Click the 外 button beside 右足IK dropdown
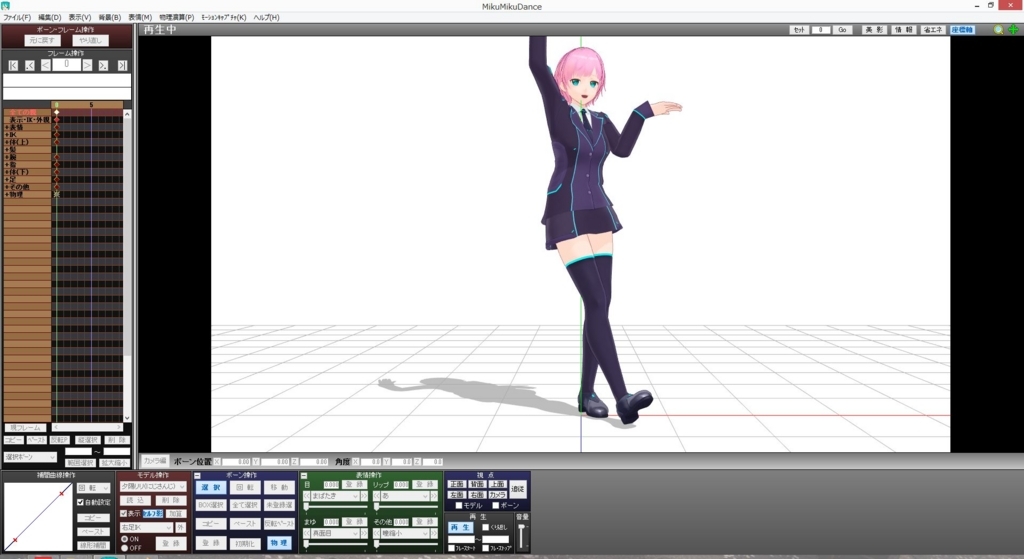This screenshot has height=559, width=1024. (x=180, y=528)
